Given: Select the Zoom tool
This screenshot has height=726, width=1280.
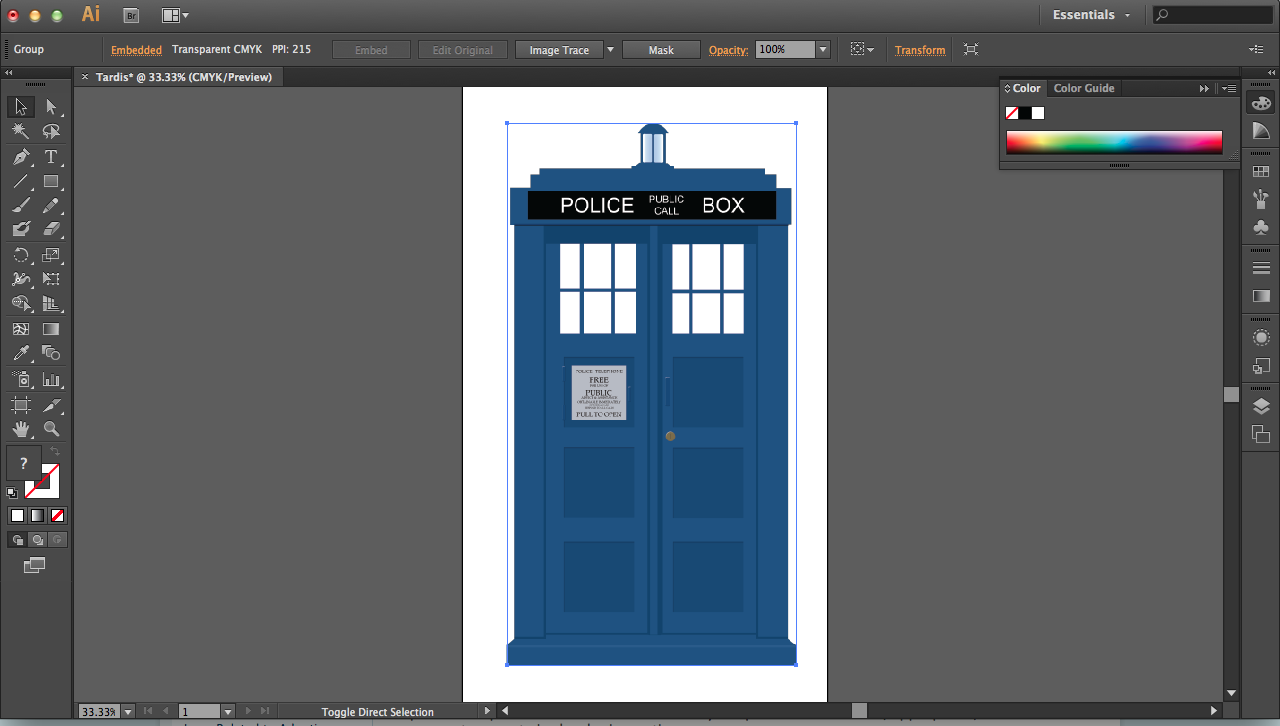Looking at the screenshot, I should coord(51,429).
